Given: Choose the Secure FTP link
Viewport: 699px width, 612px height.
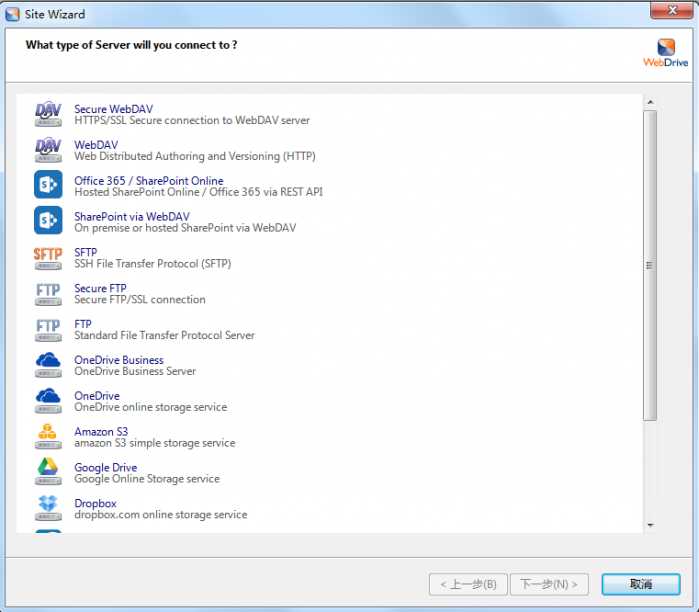Looking at the screenshot, I should (x=100, y=288).
